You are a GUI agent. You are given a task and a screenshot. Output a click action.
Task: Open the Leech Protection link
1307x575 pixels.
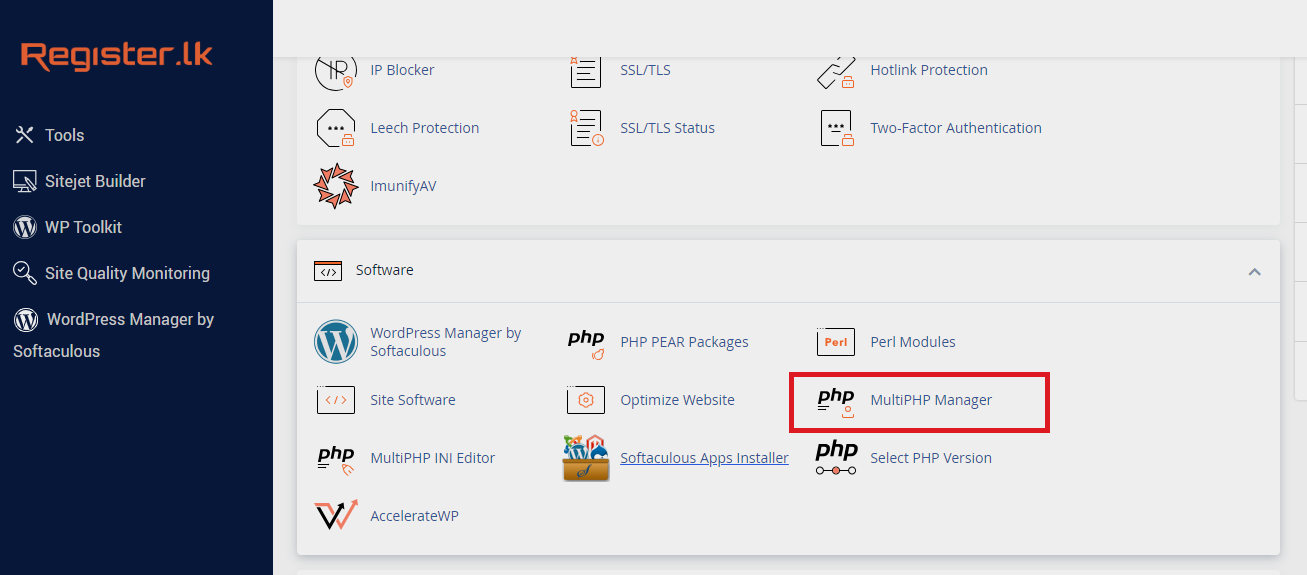pyautogui.click(x=424, y=128)
